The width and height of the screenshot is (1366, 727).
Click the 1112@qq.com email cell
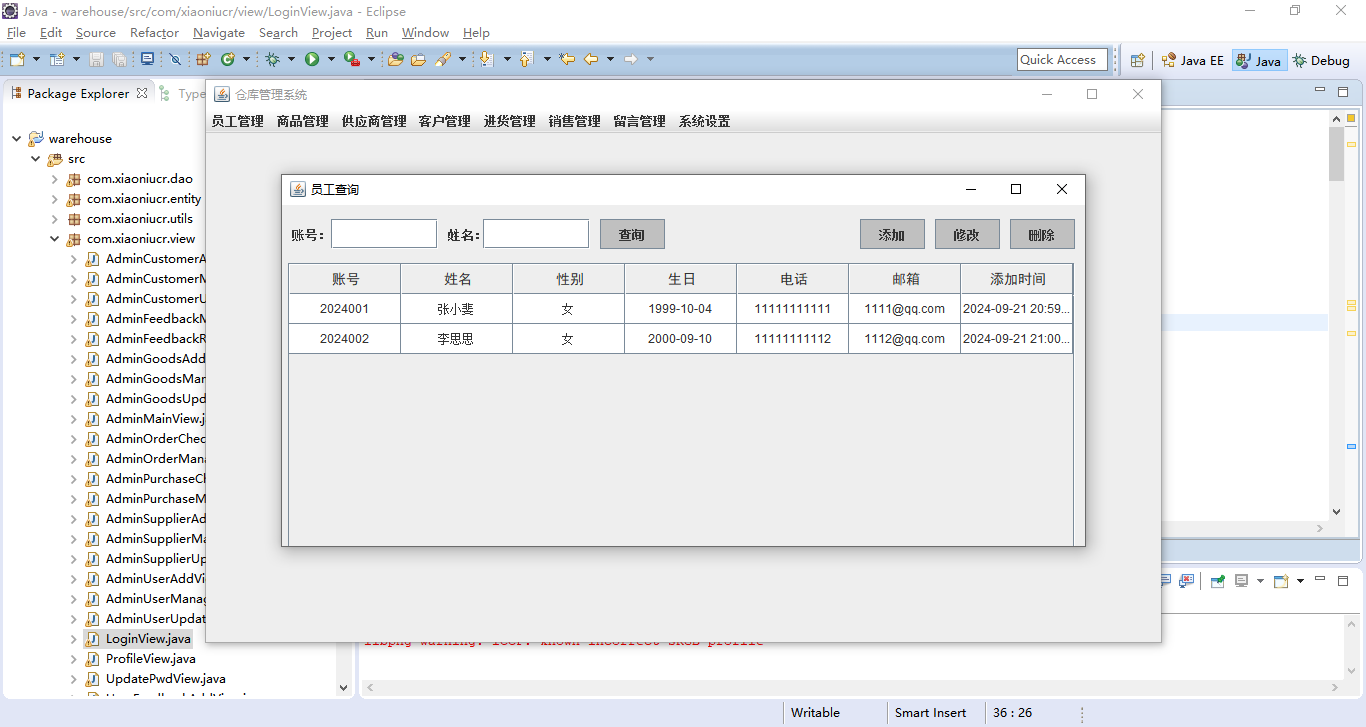pyautogui.click(x=904, y=339)
